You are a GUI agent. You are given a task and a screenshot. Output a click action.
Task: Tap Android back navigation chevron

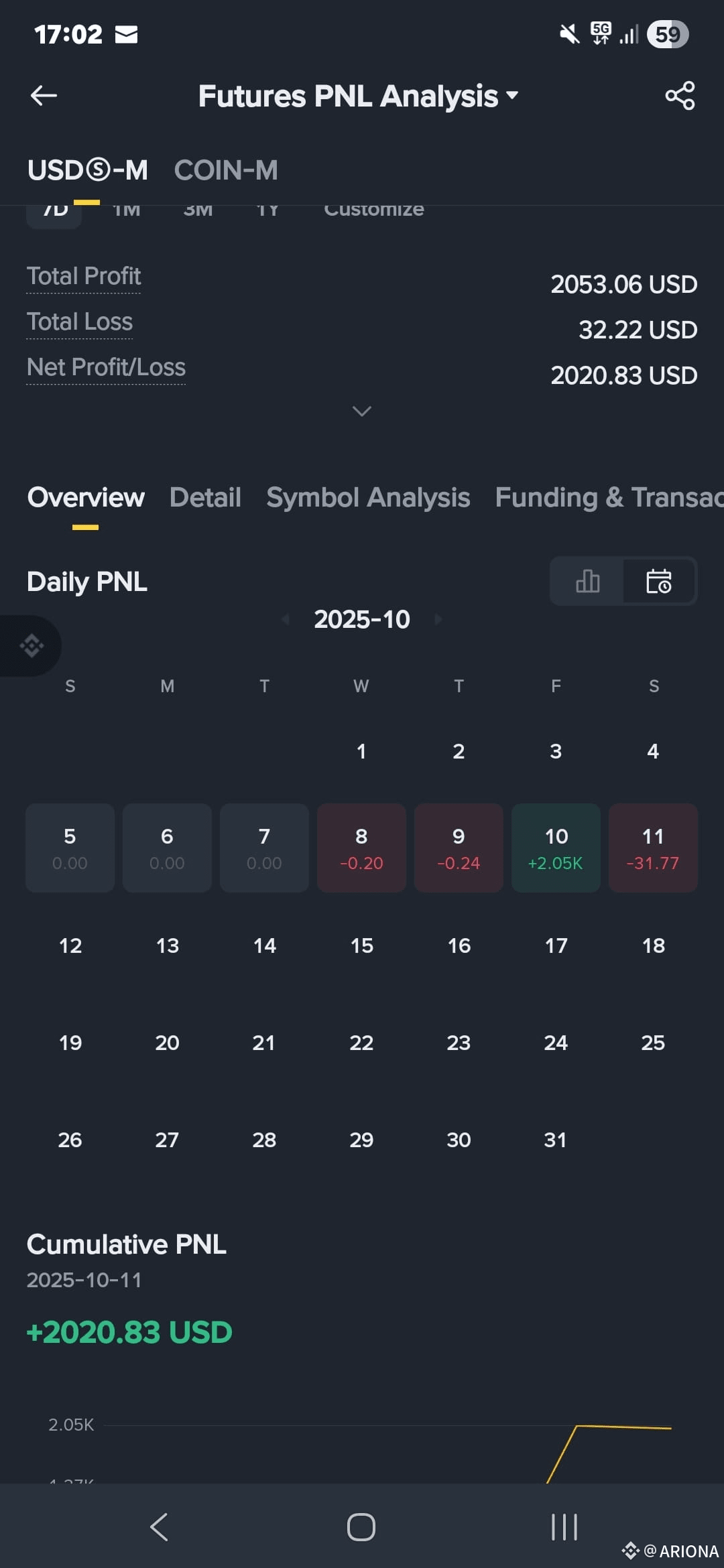pos(159,1527)
